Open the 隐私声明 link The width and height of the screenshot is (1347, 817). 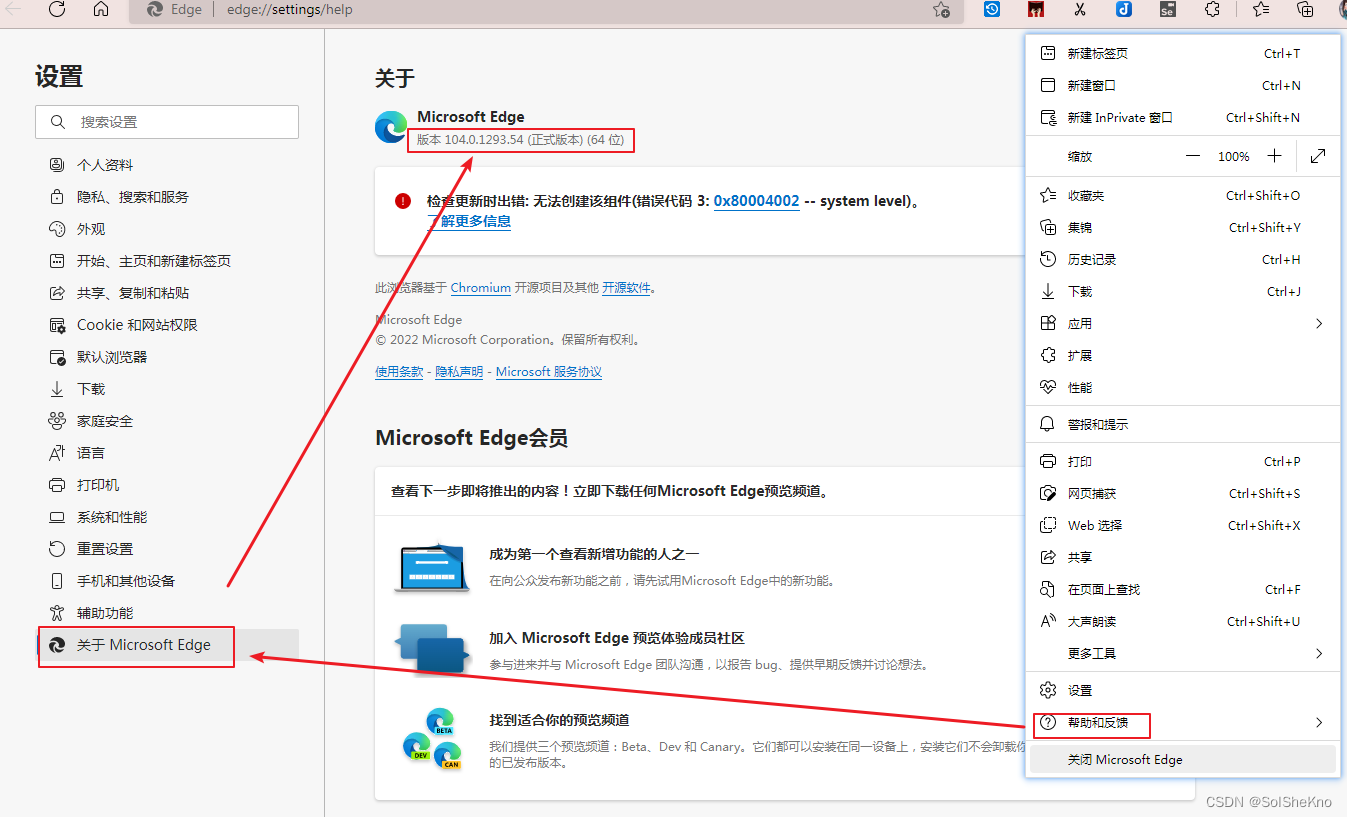pyautogui.click(x=459, y=371)
